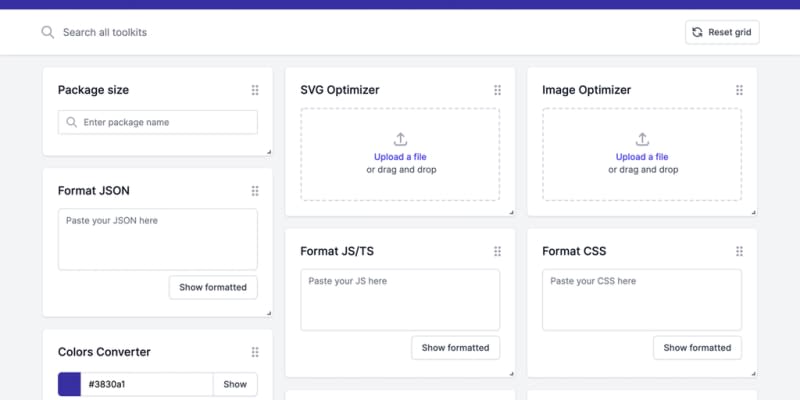Viewport: 800px width, 400px height.
Task: Click the upload icon in SVG Optimizer
Action: pos(400,139)
